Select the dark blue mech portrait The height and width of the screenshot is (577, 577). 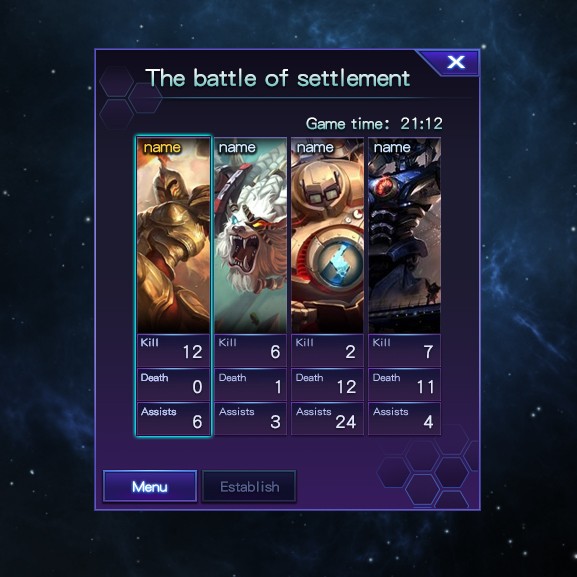coord(404,236)
